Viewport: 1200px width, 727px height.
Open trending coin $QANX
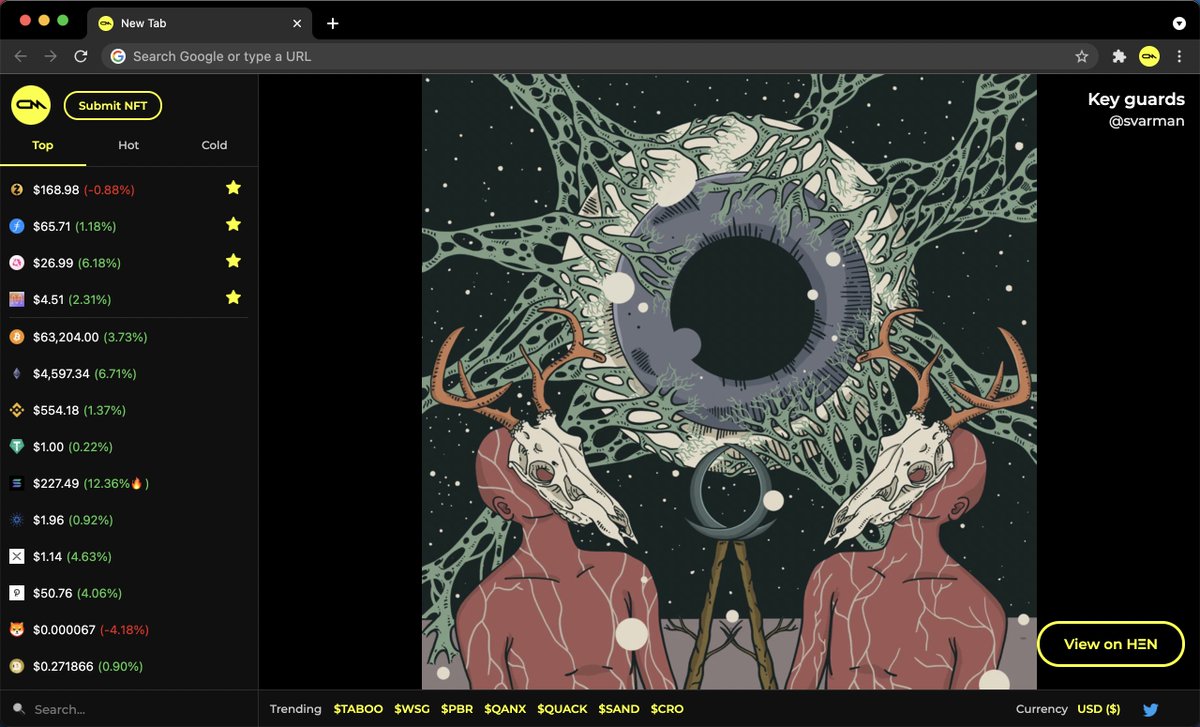click(x=505, y=709)
